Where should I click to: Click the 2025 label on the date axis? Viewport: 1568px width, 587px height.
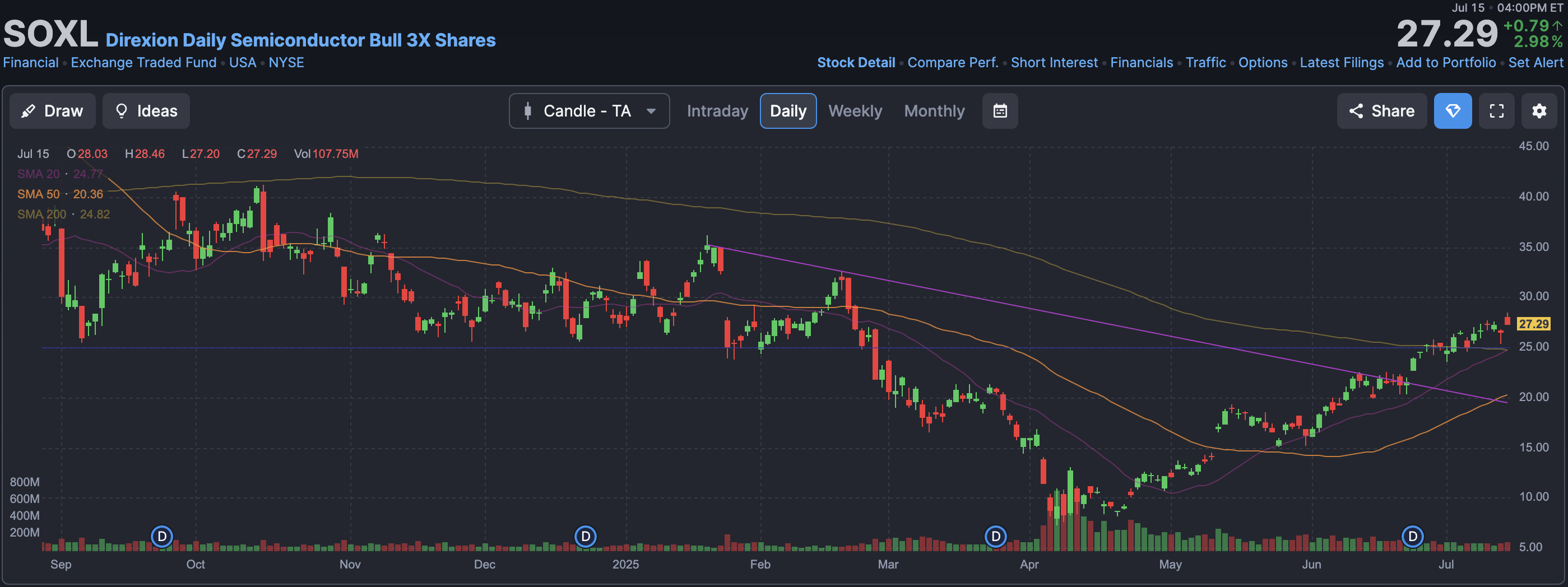(x=626, y=564)
